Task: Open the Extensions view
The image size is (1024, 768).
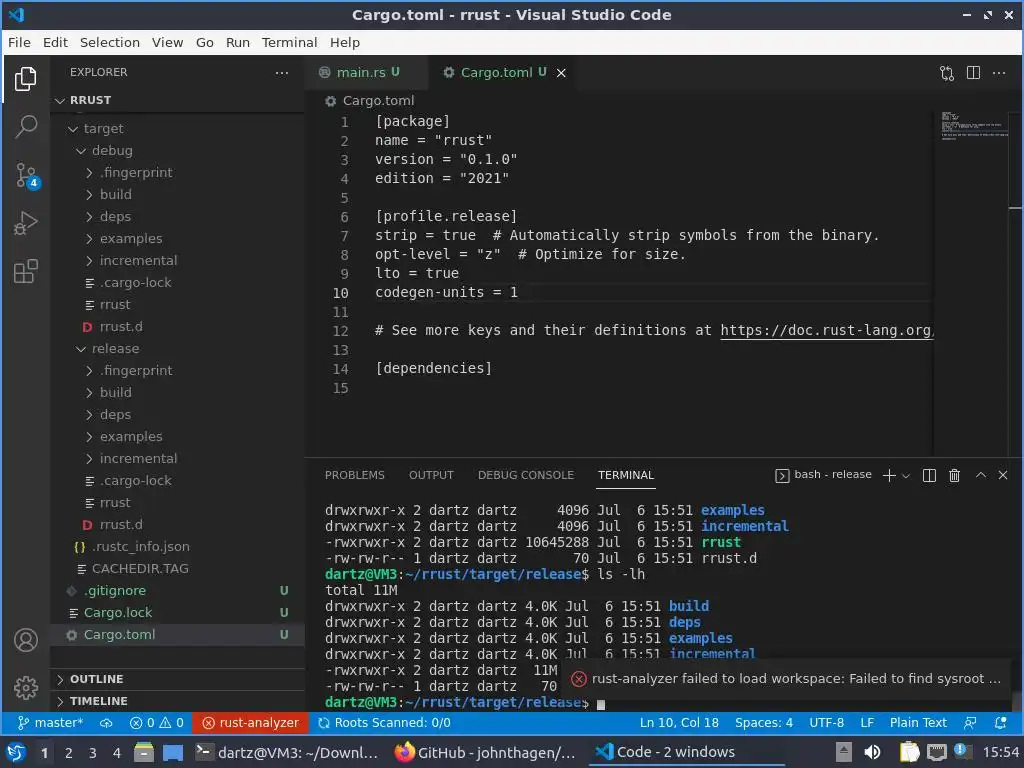Action: [25, 271]
